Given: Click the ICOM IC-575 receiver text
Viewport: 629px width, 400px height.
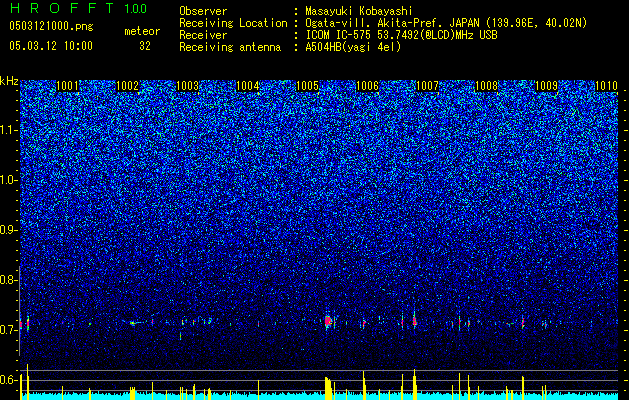Looking at the screenshot, I should 401,35.
